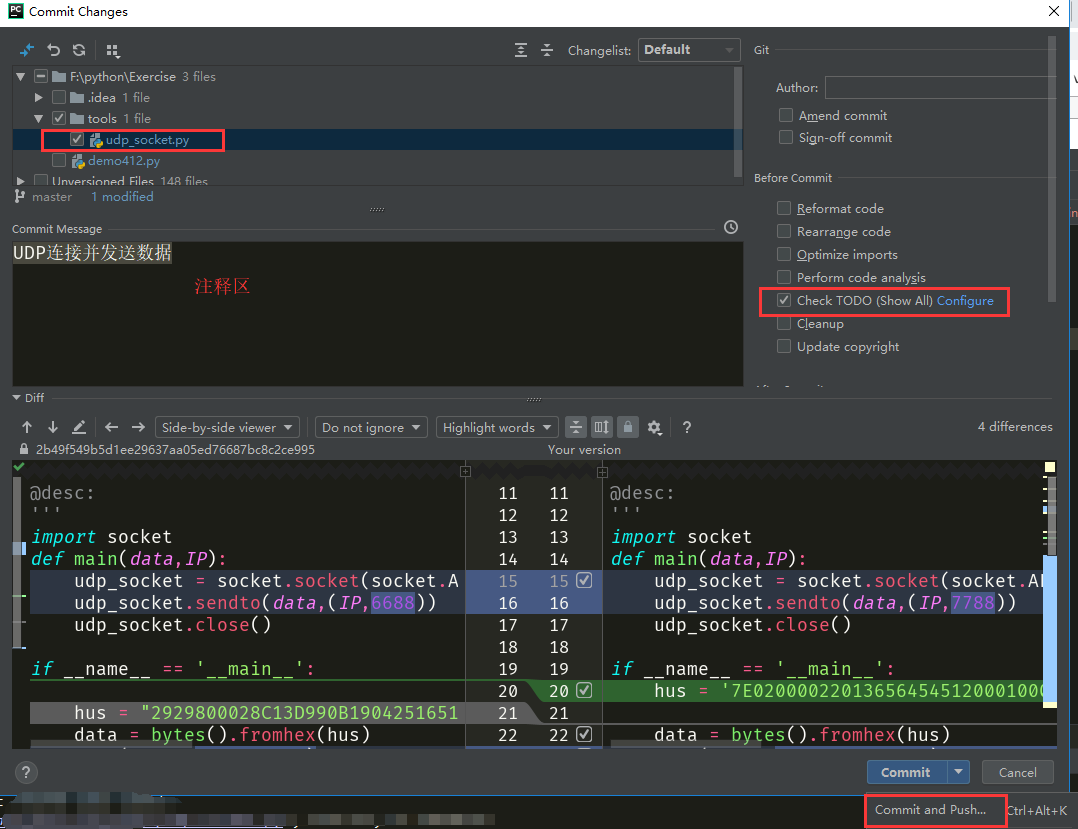Toggle include-change checkbox on line 15
The image size is (1078, 829).
[584, 580]
